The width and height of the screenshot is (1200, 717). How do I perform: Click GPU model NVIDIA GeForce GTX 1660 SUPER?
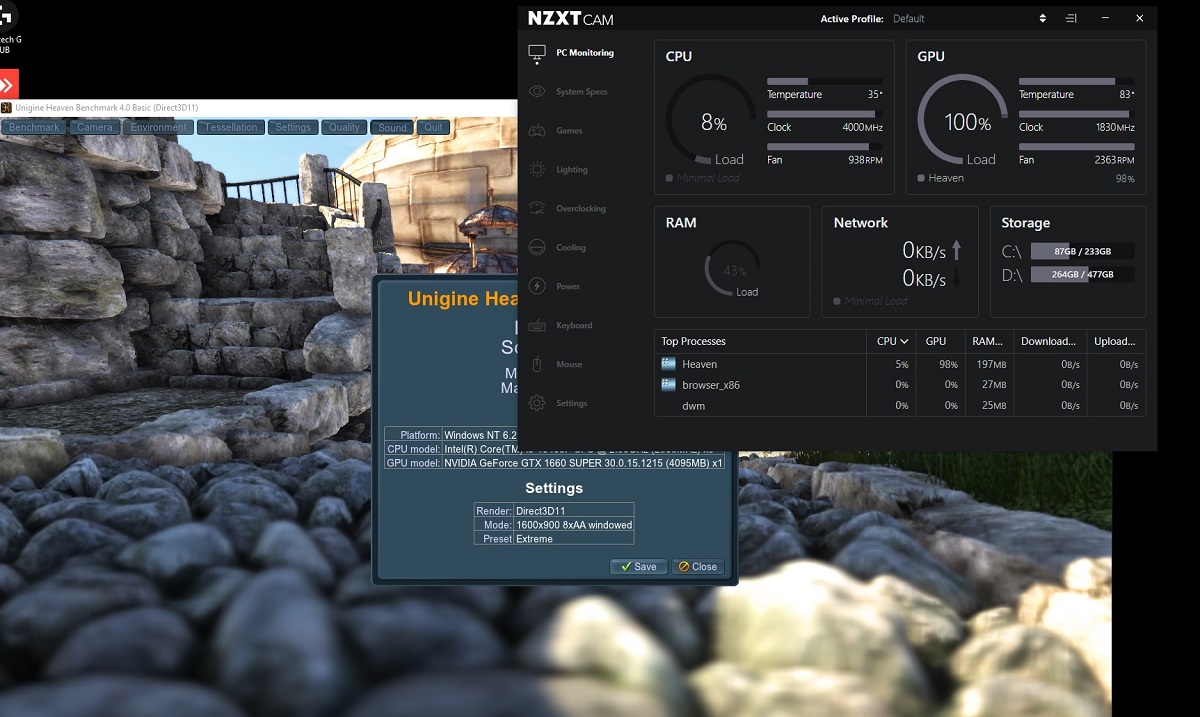point(583,463)
